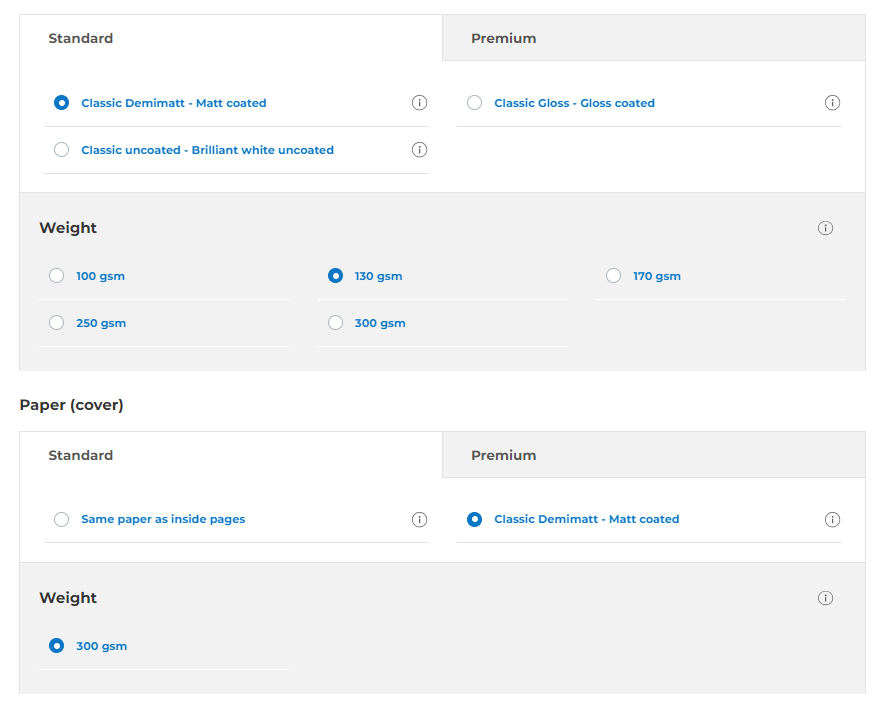Open Standard tab under Paper (cover)
881x705 pixels.
click(x=81, y=455)
